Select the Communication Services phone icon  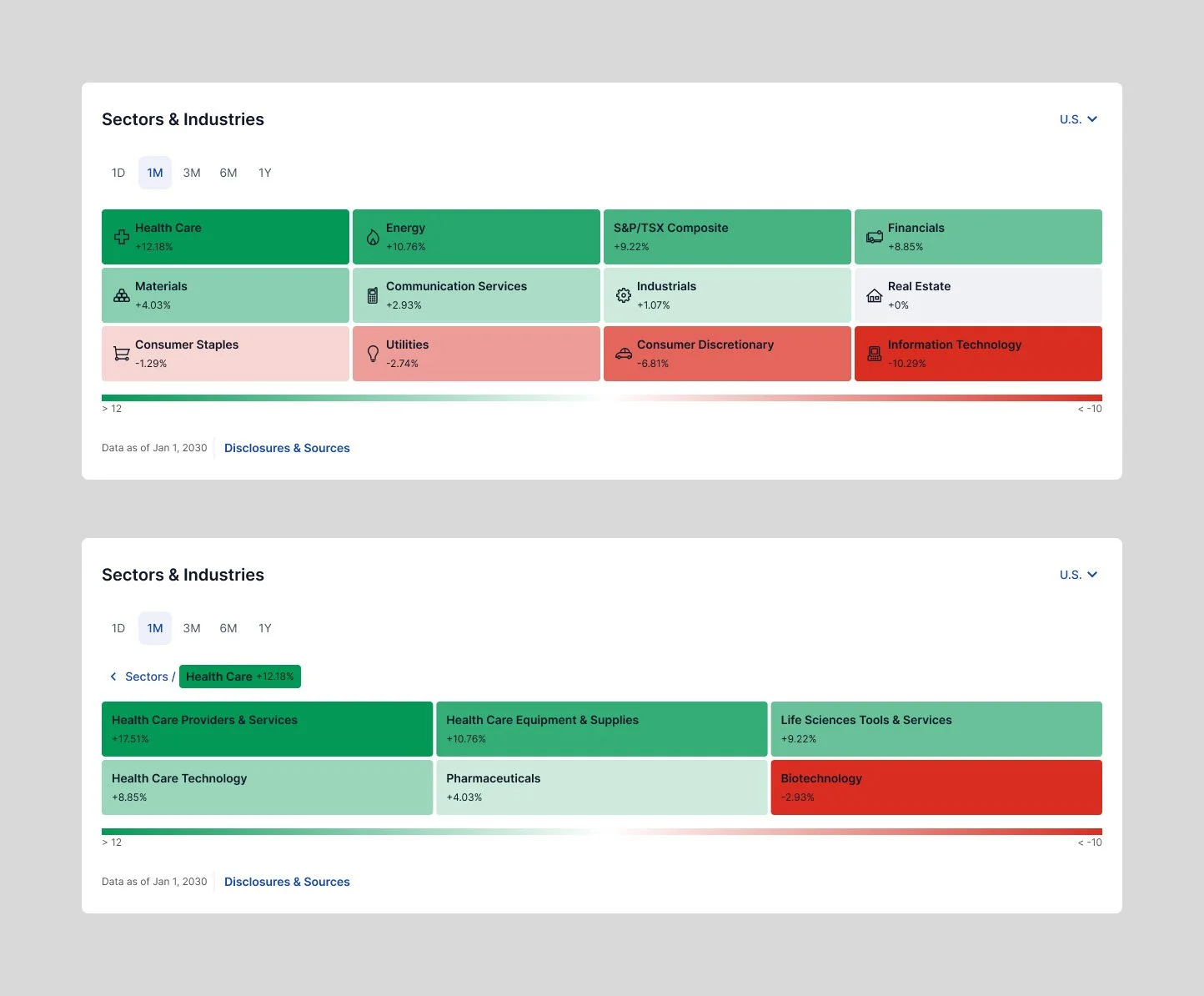tap(373, 295)
